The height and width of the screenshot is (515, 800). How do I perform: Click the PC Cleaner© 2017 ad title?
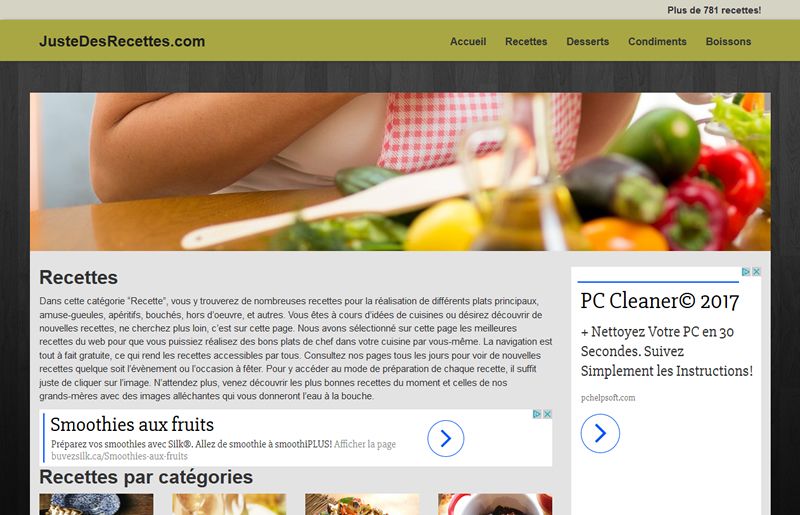point(660,301)
